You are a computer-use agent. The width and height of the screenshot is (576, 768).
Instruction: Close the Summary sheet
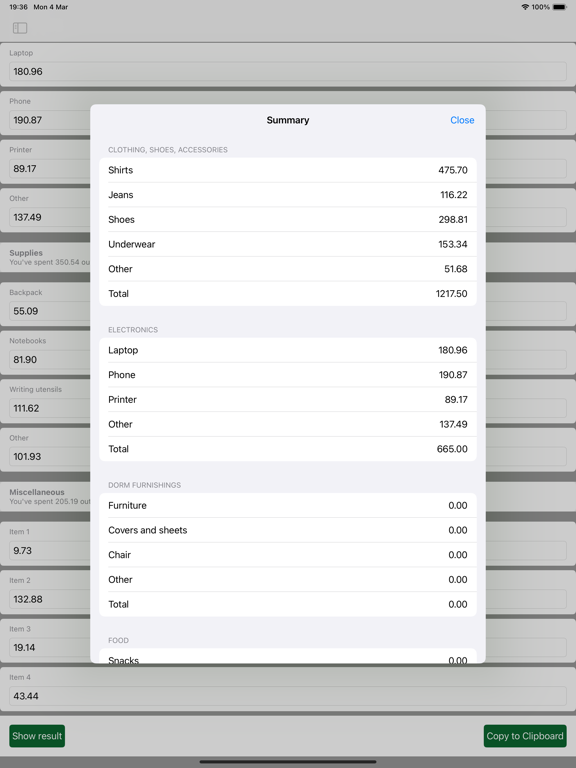pos(462,120)
